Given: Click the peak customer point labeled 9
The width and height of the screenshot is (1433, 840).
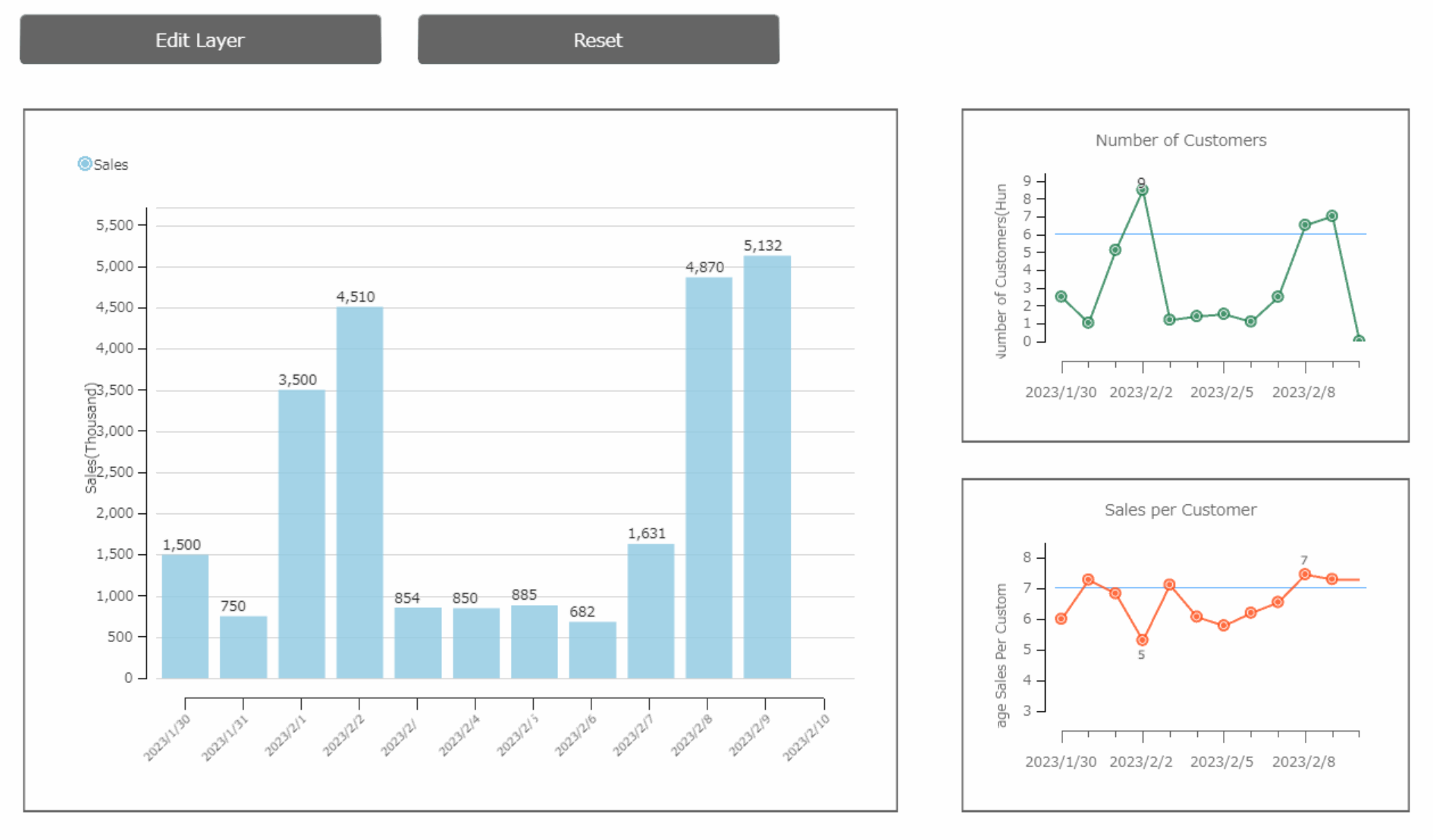Looking at the screenshot, I should point(1143,190).
